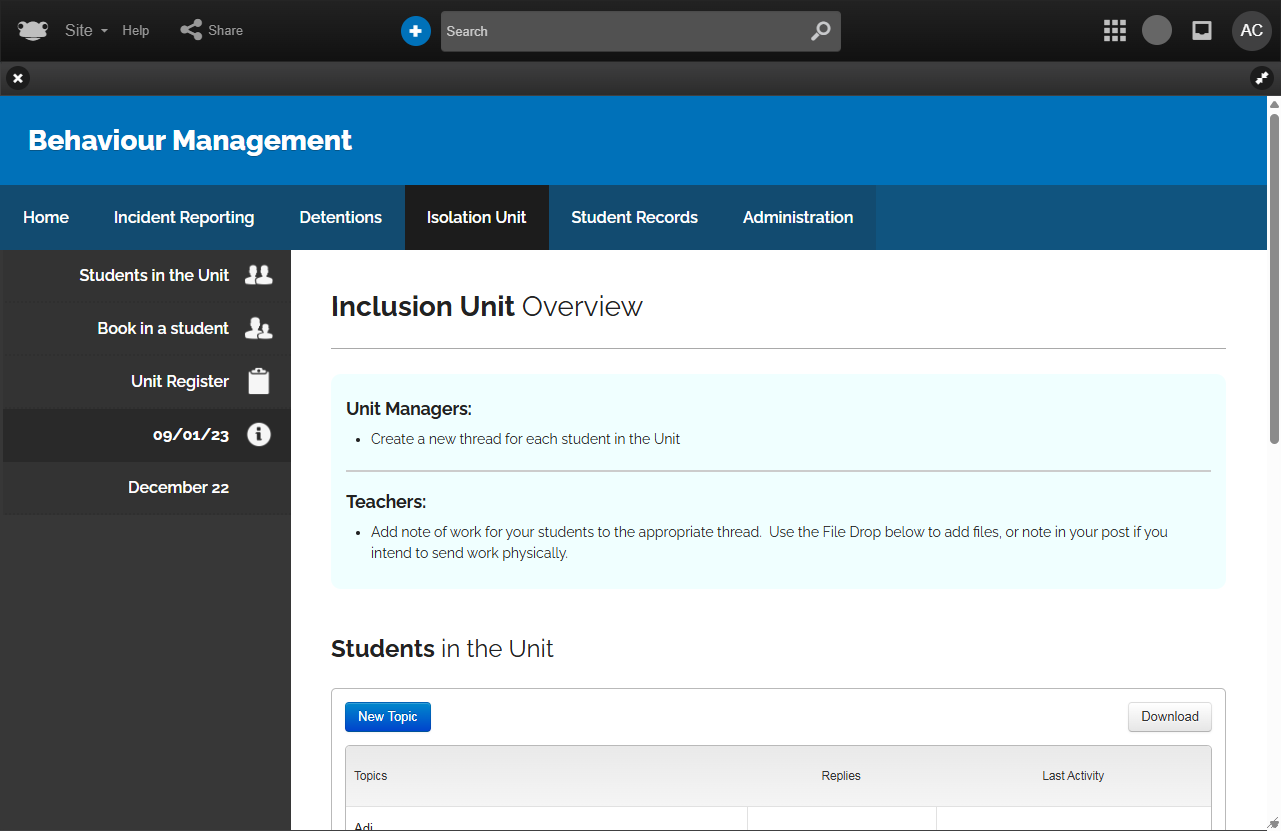Image resolution: width=1281 pixels, height=831 pixels.
Task: Click the magnifying glass search icon
Action: (820, 31)
